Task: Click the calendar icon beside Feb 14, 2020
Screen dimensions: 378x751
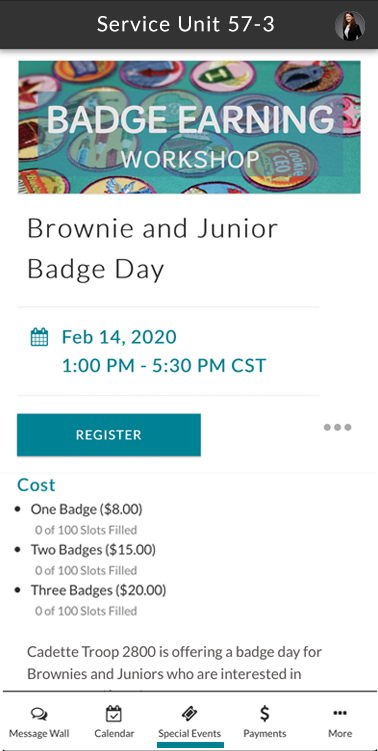Action: (39, 337)
